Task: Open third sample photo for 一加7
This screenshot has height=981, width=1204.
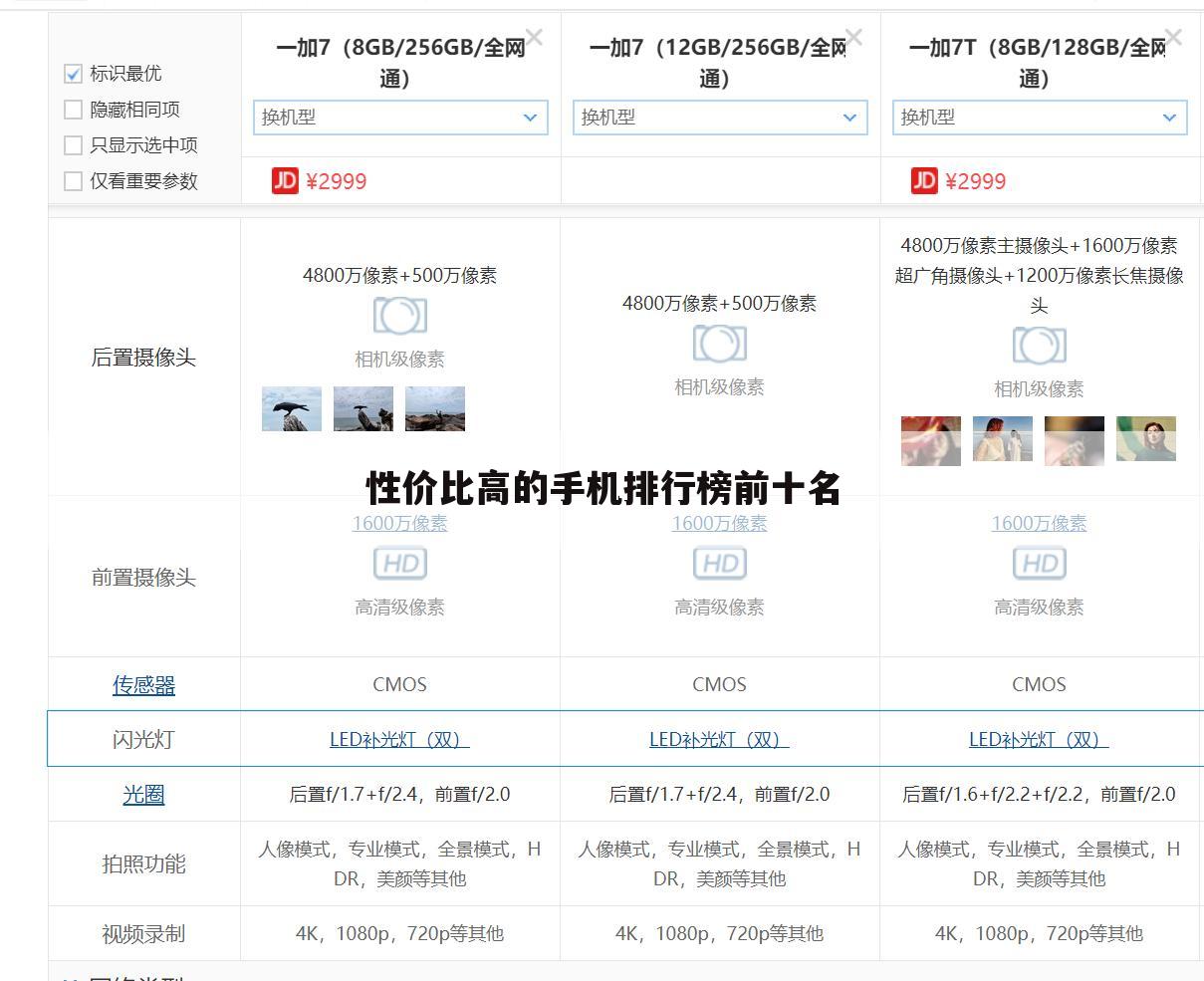Action: (435, 408)
